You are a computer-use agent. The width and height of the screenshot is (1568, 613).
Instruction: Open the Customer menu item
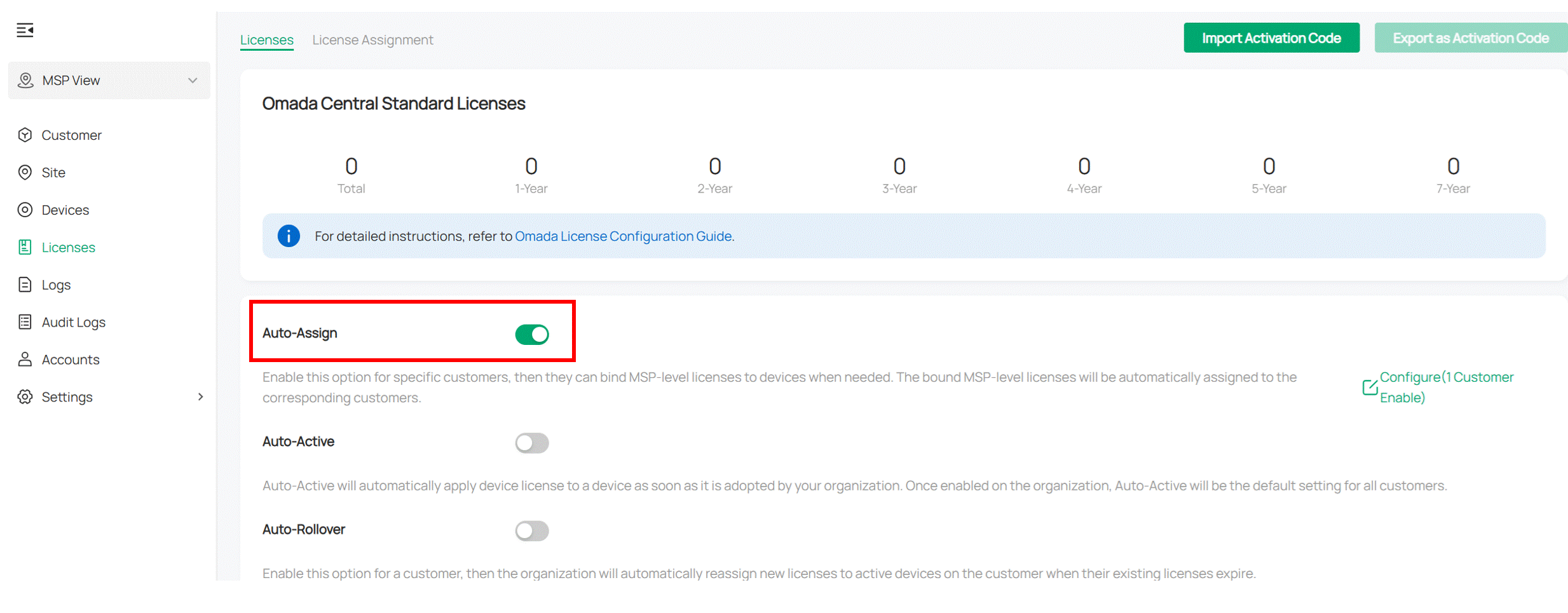point(71,135)
